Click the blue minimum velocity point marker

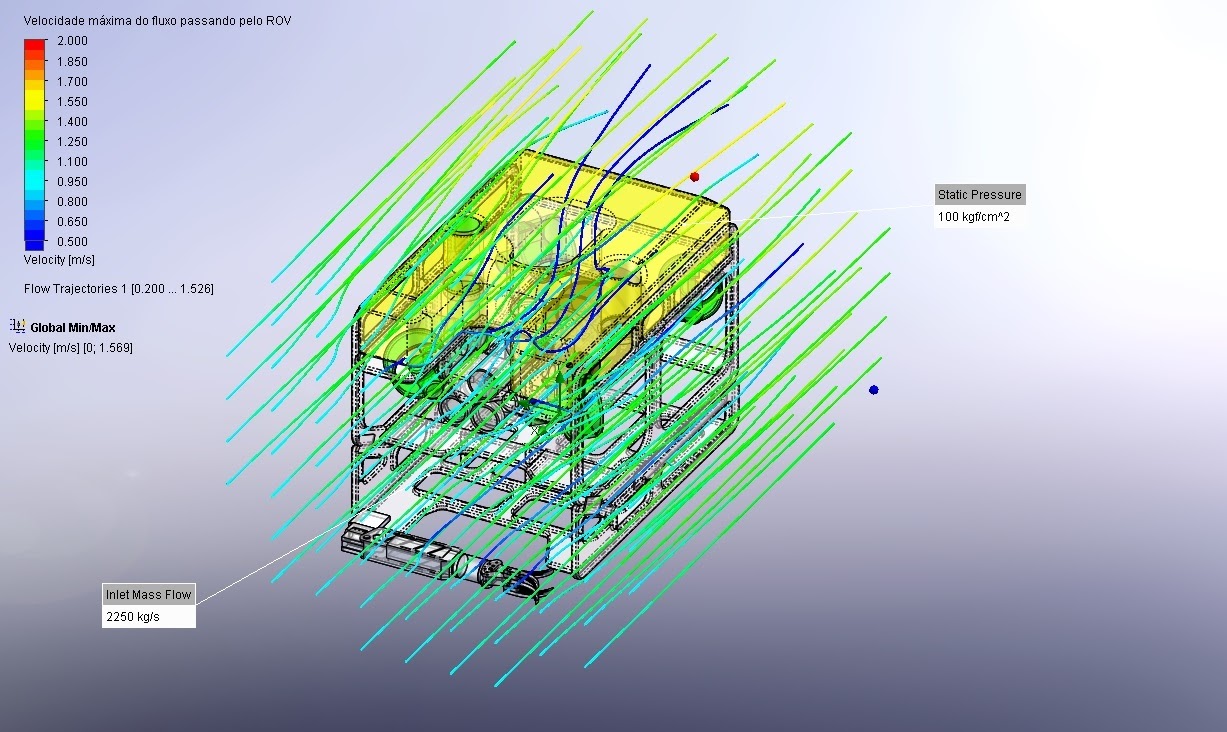tap(874, 390)
